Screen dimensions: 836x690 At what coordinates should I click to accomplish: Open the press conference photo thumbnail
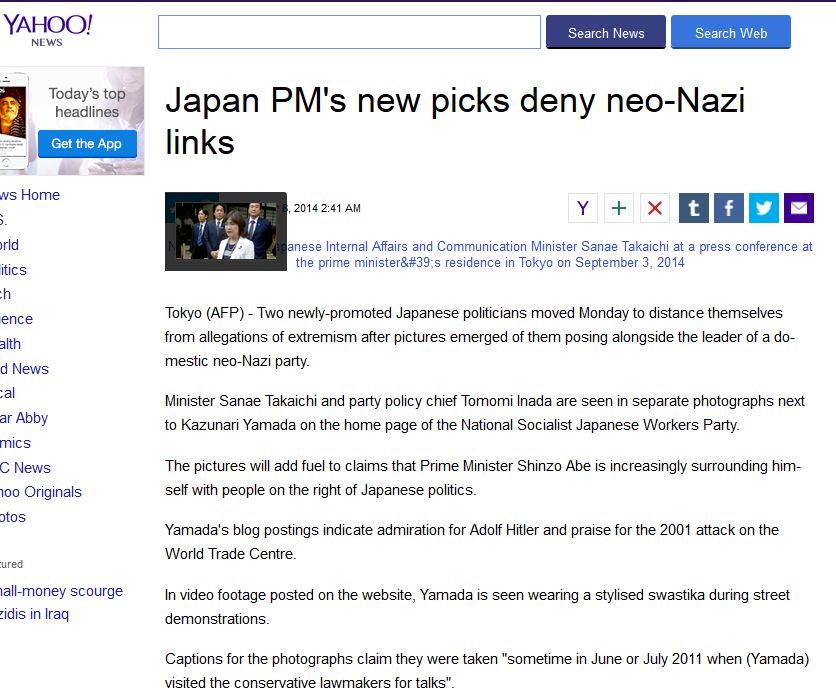tap(226, 231)
